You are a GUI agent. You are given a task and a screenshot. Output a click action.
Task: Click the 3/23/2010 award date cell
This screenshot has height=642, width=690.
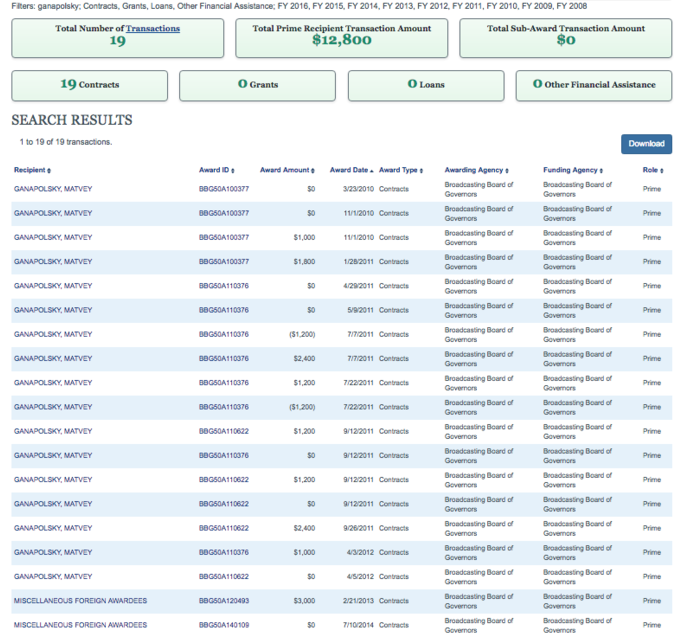click(358, 189)
